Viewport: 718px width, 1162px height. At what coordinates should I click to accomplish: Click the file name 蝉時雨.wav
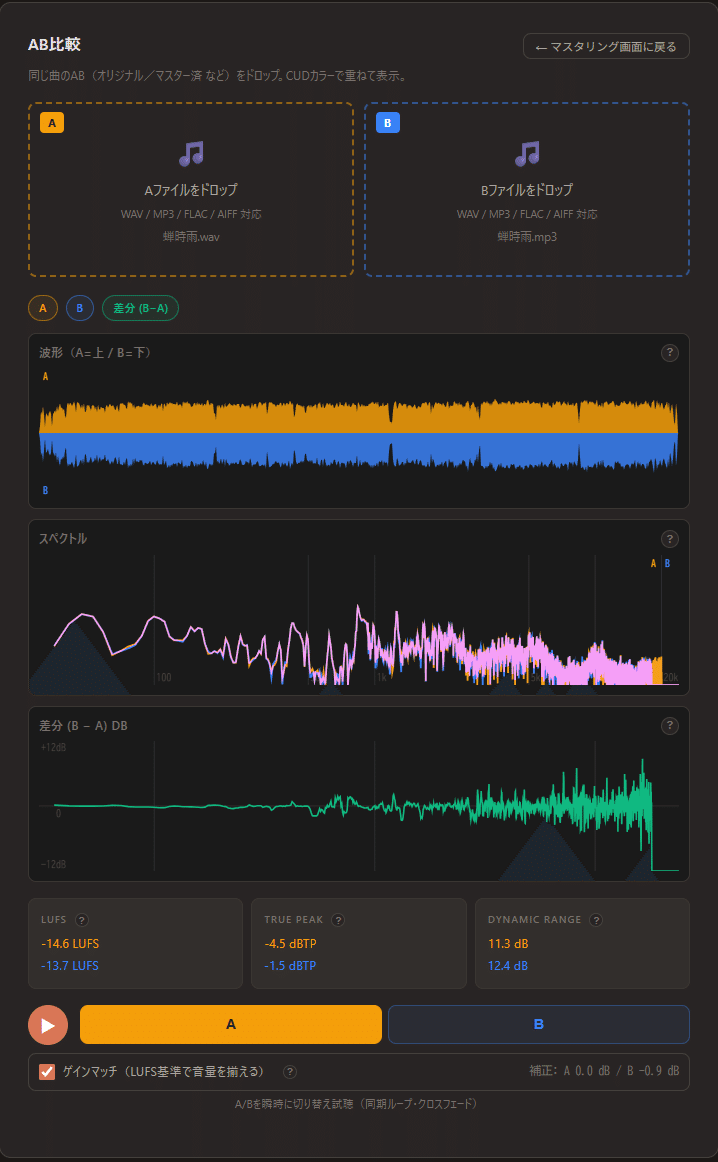(x=191, y=237)
